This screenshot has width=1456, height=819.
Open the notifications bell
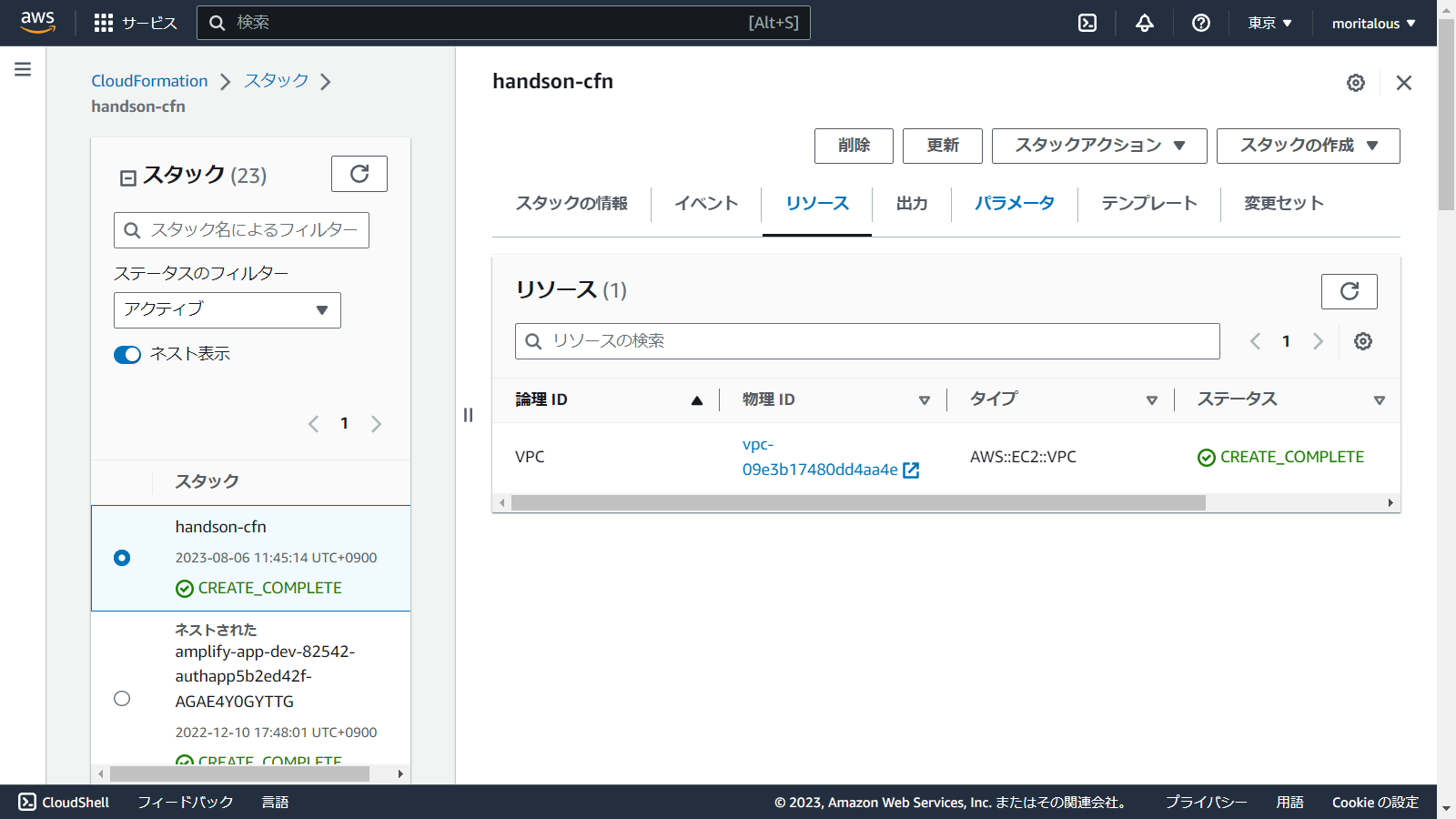1144,23
